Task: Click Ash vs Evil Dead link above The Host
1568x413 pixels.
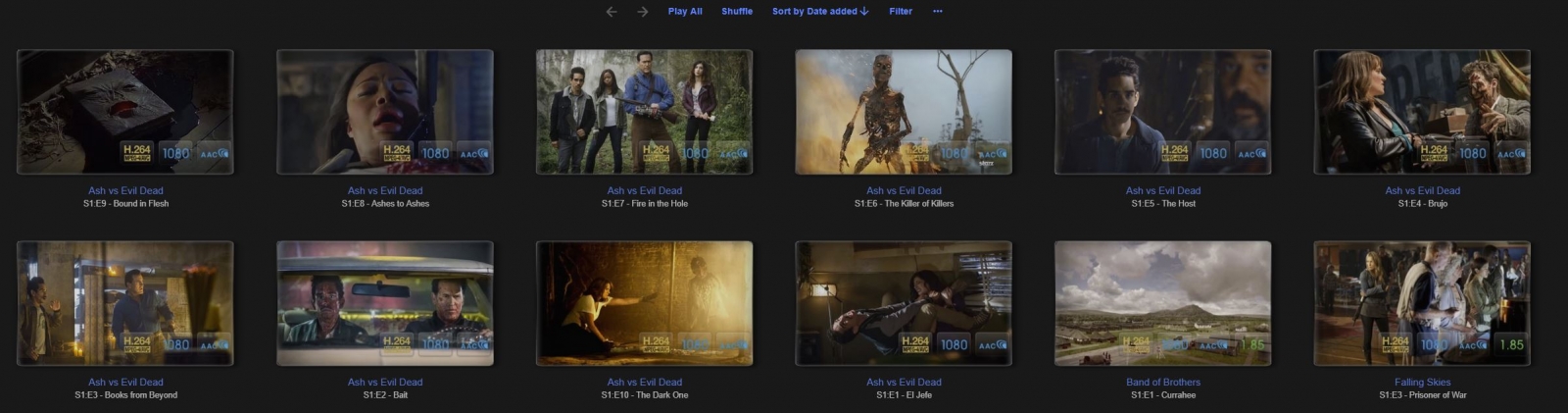Action: pyautogui.click(x=1162, y=190)
